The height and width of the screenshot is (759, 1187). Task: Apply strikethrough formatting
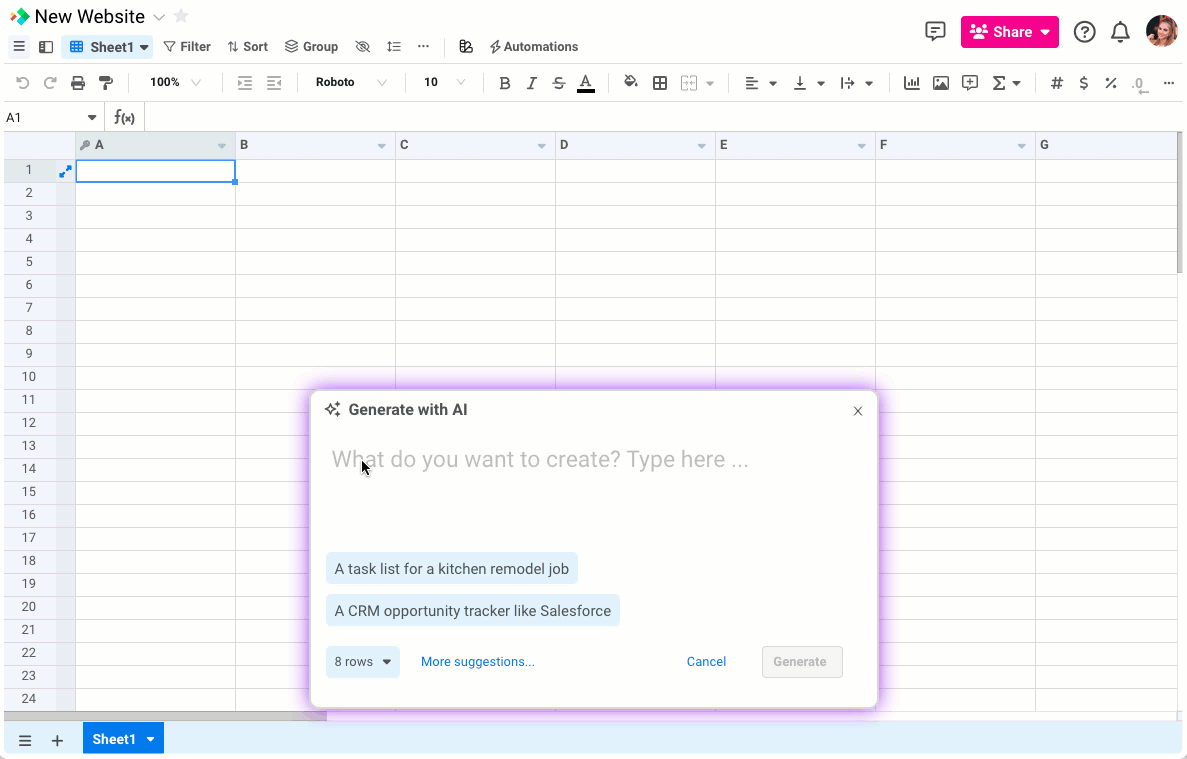click(x=559, y=82)
